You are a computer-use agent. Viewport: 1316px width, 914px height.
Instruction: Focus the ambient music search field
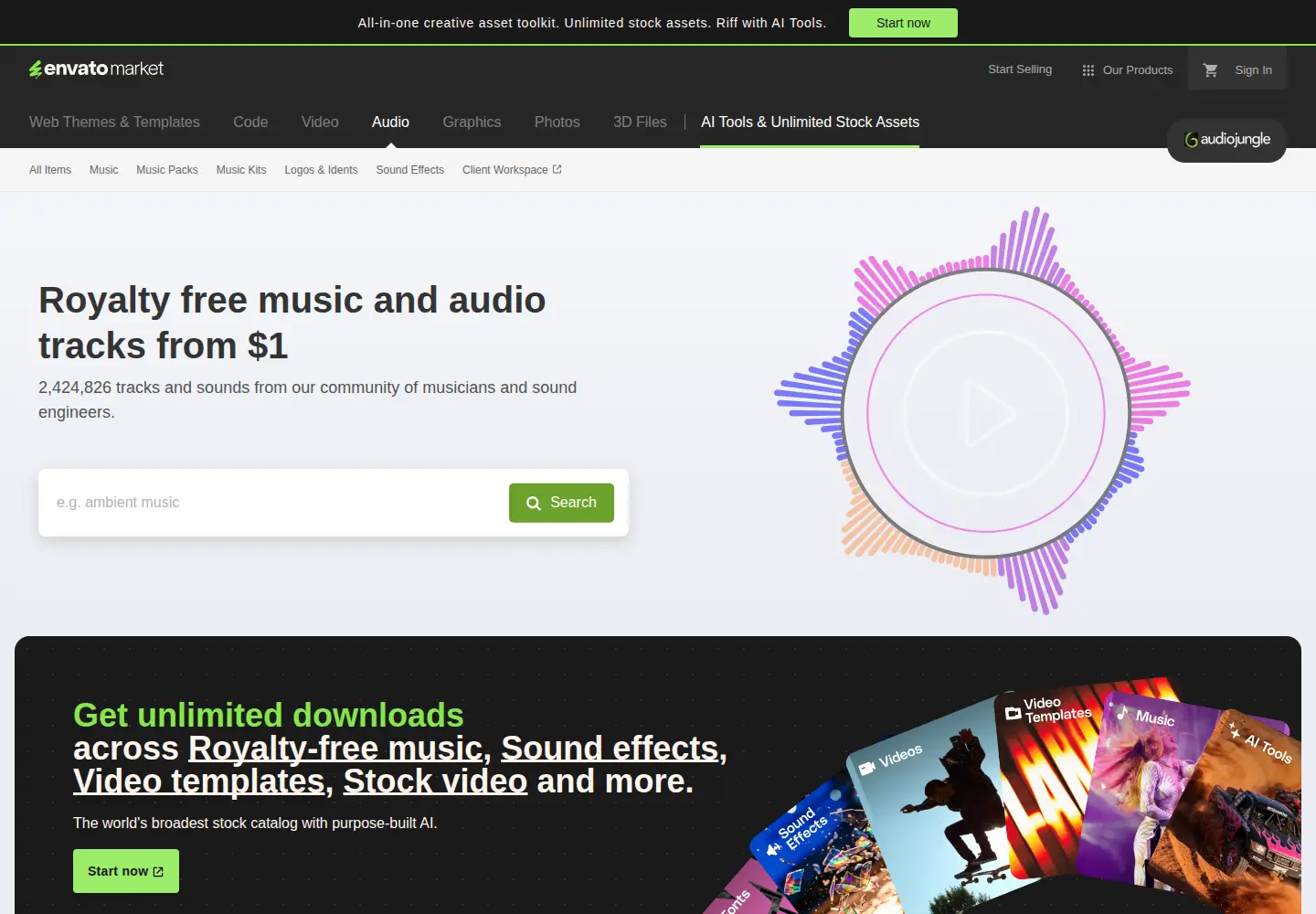coord(274,503)
